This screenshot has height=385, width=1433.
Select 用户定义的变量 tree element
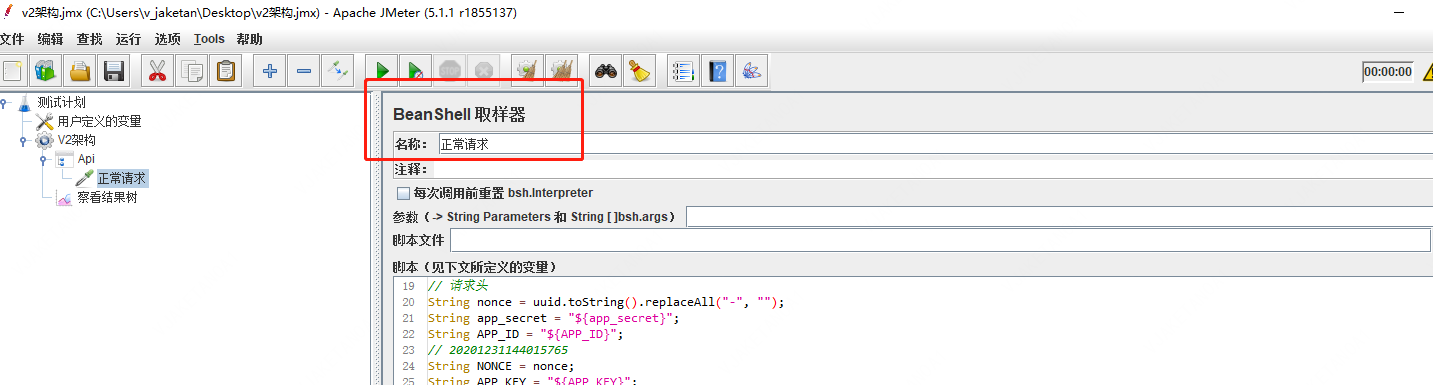click(99, 121)
